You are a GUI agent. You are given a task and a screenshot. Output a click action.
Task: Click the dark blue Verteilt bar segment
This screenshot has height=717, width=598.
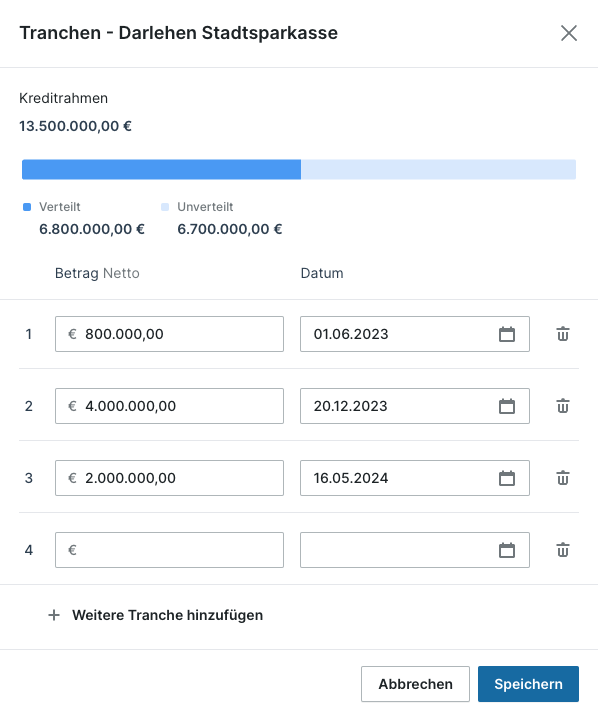click(161, 169)
